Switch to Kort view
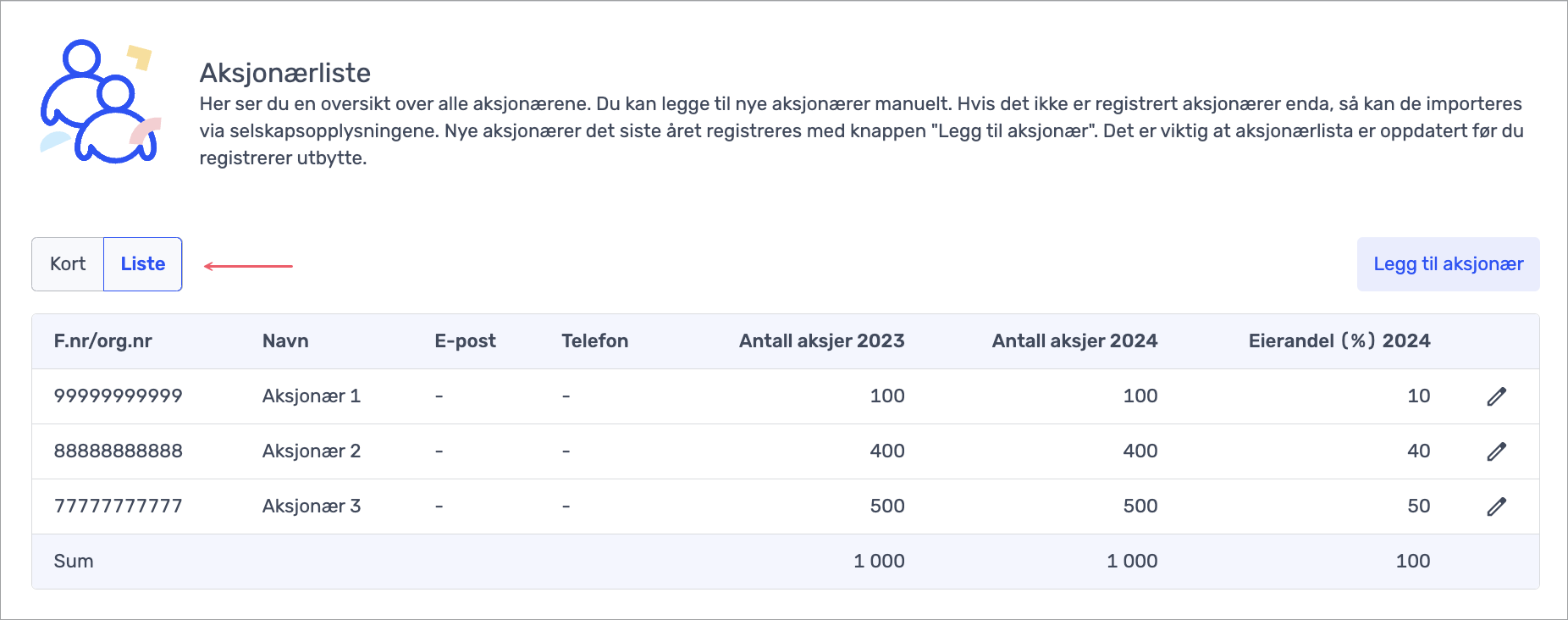 [68, 264]
